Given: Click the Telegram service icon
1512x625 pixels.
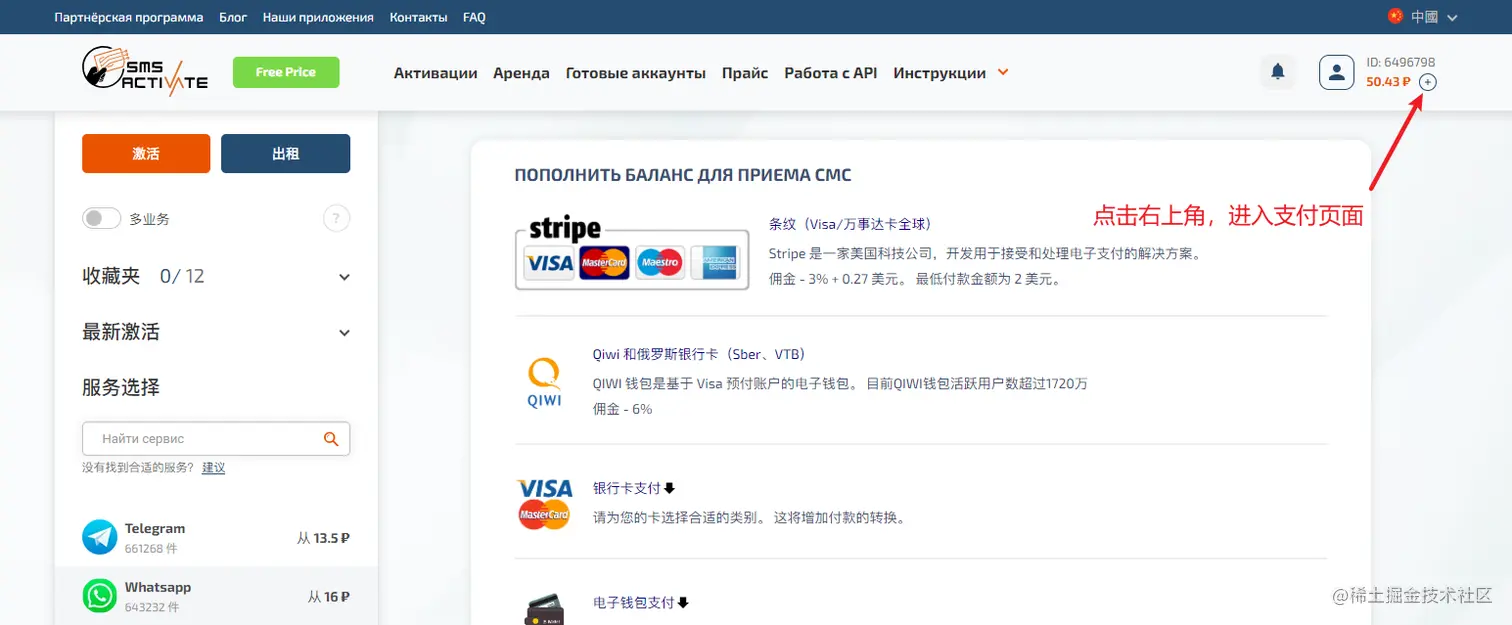Looking at the screenshot, I should pyautogui.click(x=100, y=537).
